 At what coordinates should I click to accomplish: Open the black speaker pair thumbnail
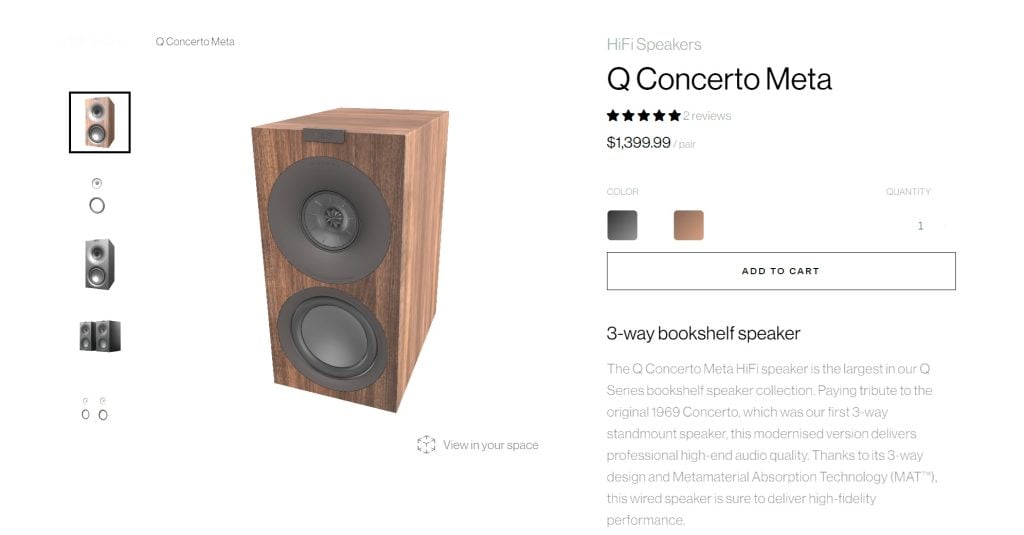pyautogui.click(x=100, y=336)
